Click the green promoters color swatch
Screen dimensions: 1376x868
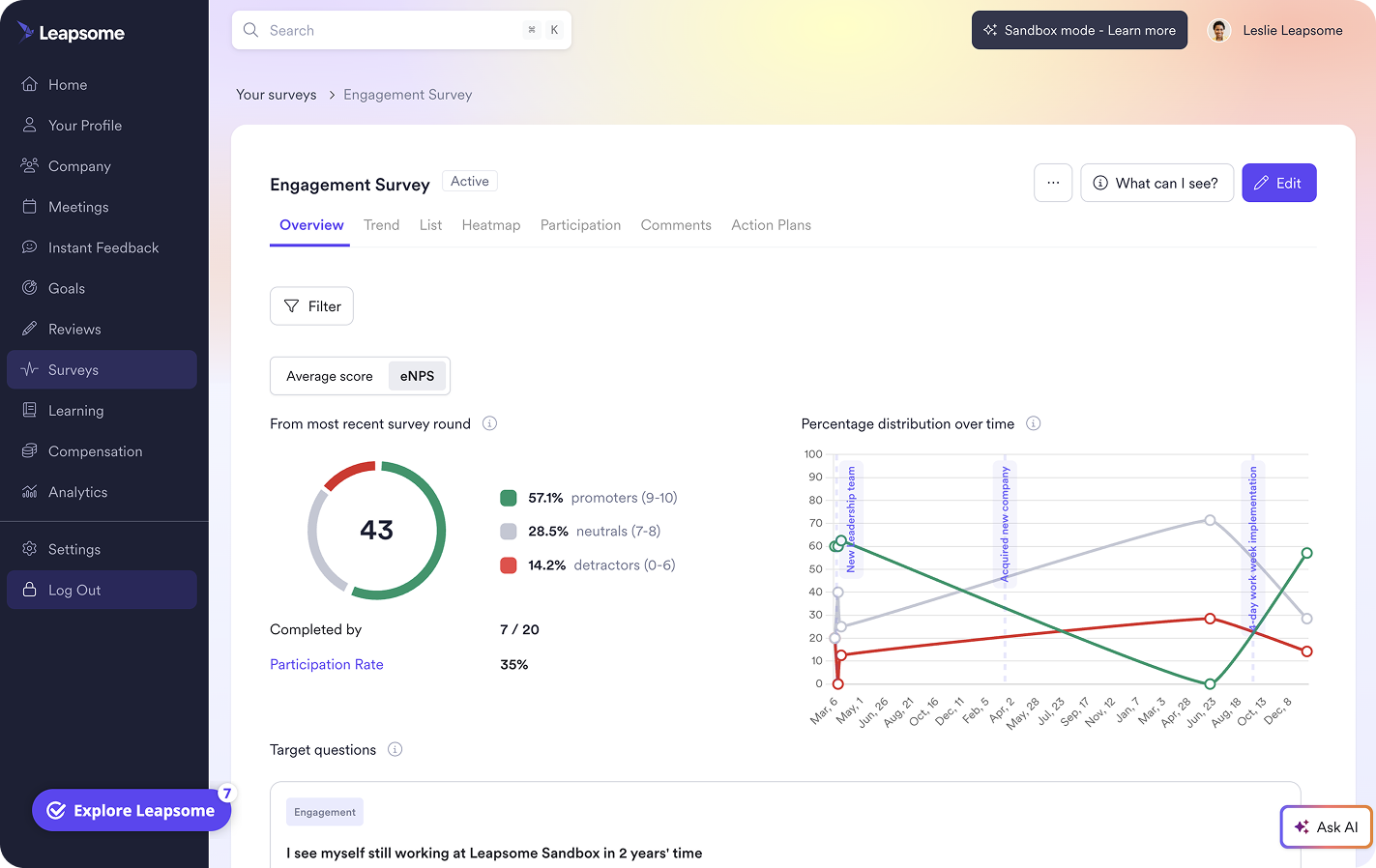coord(509,497)
